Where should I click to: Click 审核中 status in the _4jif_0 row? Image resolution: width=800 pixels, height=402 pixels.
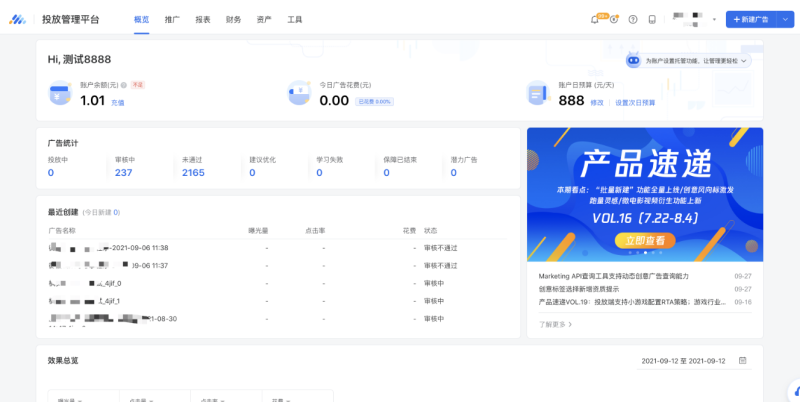(x=434, y=283)
